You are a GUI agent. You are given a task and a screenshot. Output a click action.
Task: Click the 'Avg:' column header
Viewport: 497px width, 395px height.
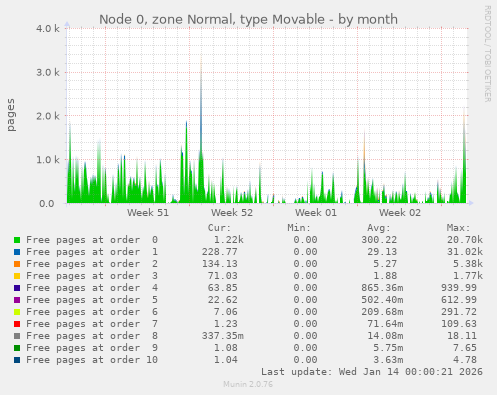coord(379,228)
